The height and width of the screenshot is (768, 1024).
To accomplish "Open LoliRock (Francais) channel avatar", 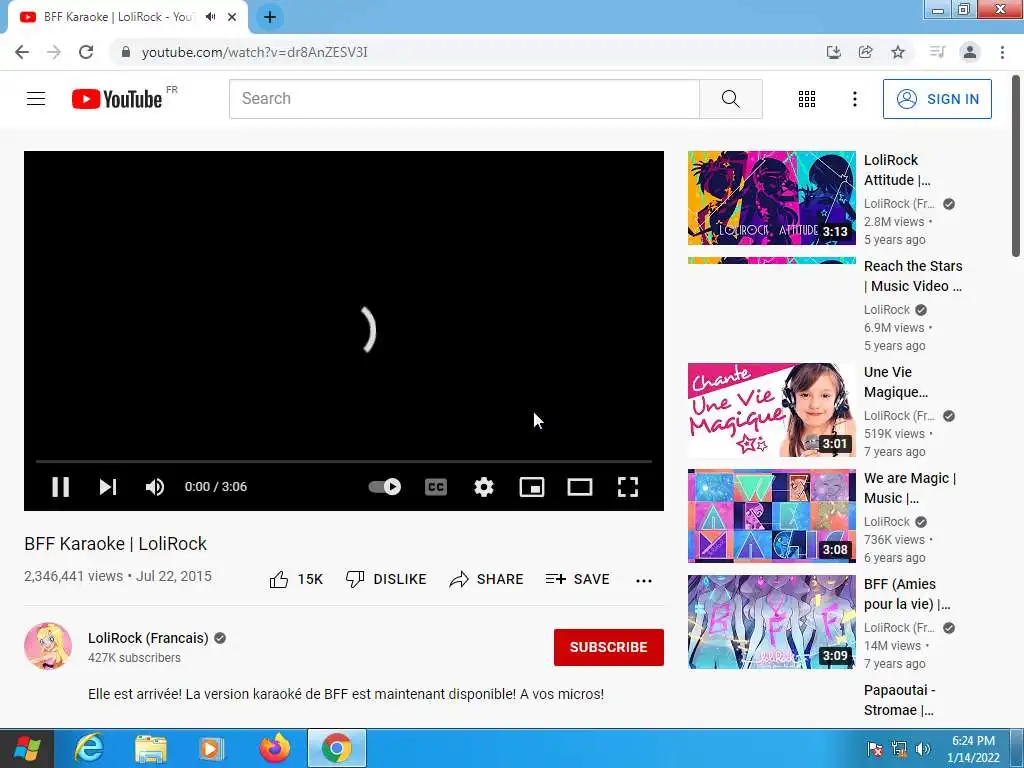I will coord(48,647).
